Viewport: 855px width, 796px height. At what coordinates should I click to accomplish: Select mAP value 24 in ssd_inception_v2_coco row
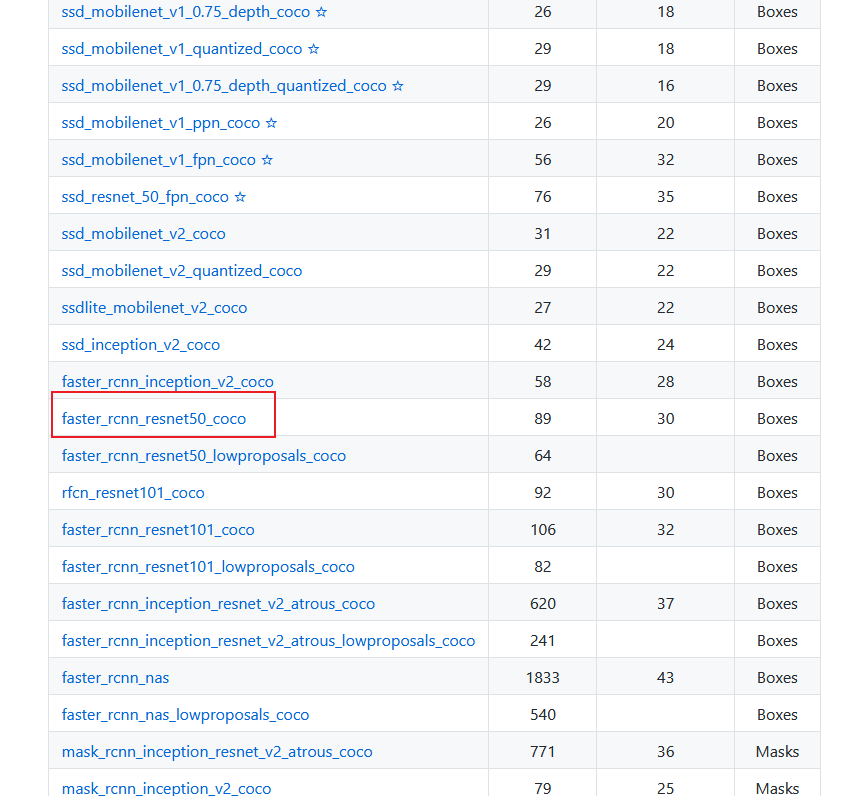[665, 345]
